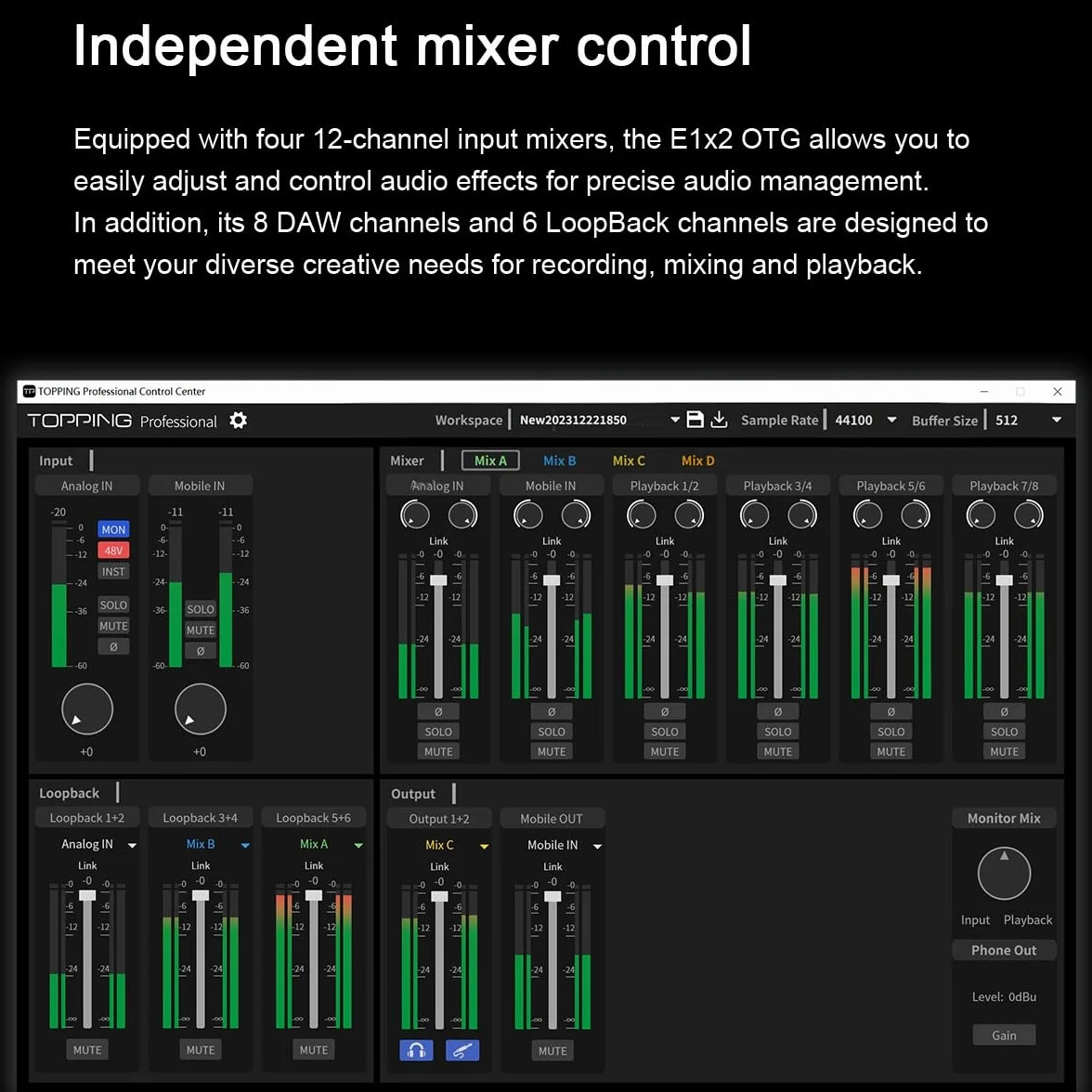Screen dimensions: 1092x1092
Task: Toggle phase invert on Mixer Analog IN
Action: pyautogui.click(x=438, y=711)
